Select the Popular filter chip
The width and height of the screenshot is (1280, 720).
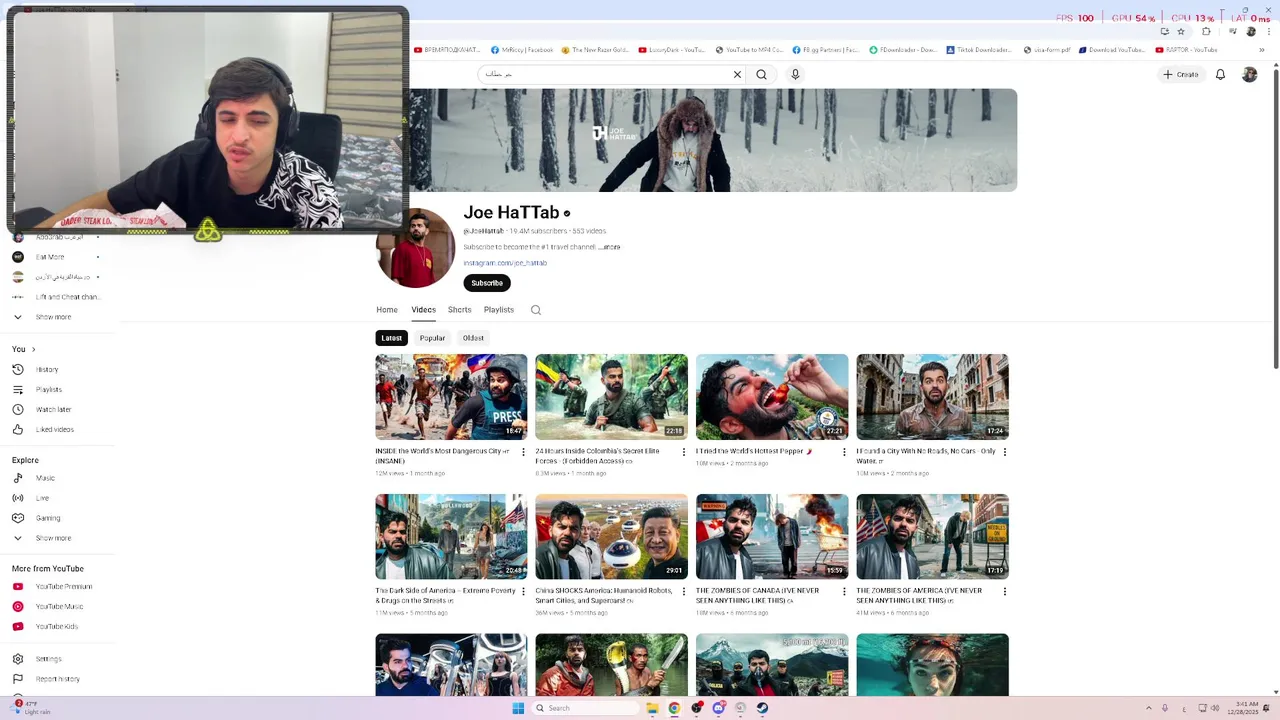432,338
